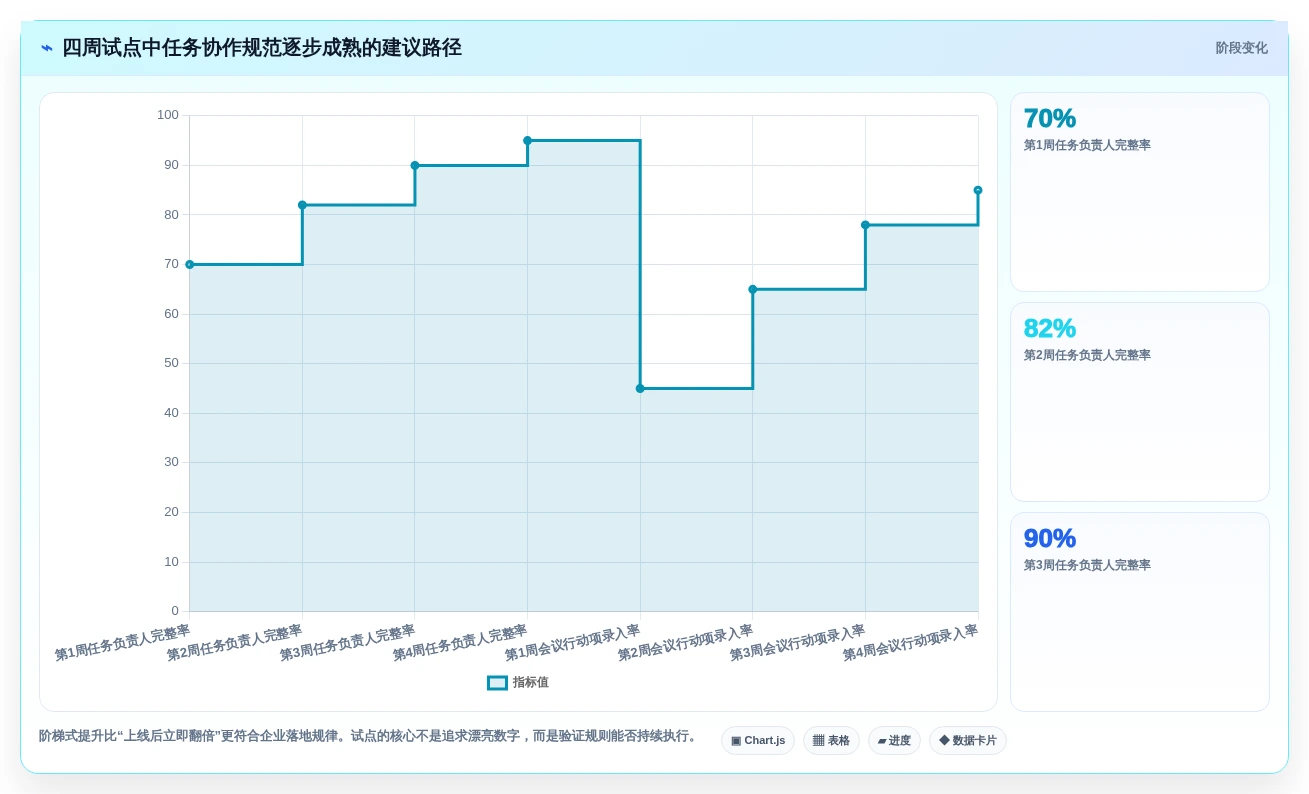The height and width of the screenshot is (794, 1309).
Task: Click the data point at 第4周会议行动项录入率 (85)
Action: pos(978,190)
